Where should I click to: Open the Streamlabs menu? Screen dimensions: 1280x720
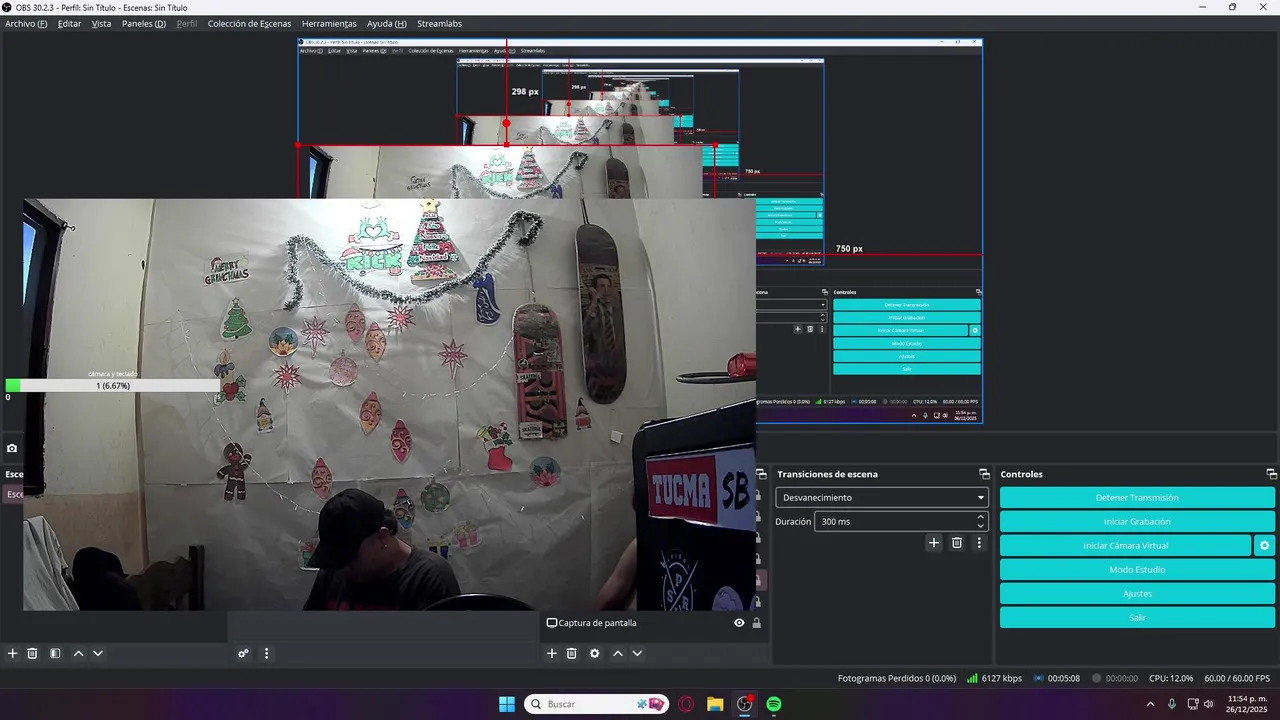[439, 23]
